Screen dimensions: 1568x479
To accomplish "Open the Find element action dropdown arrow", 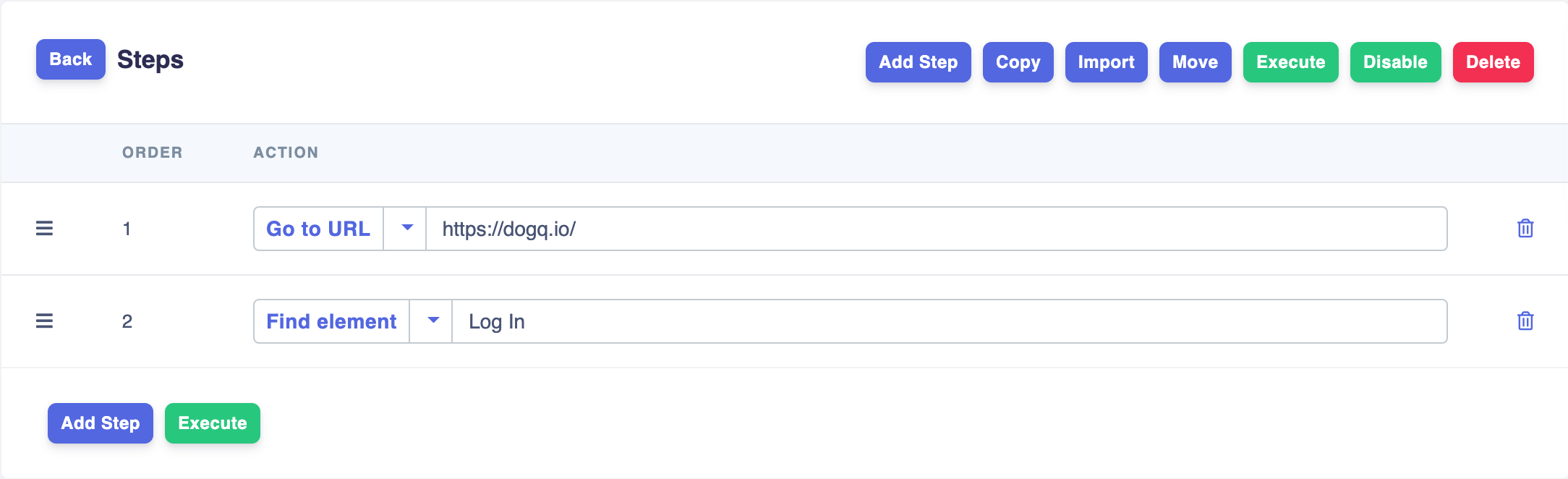I will [433, 321].
